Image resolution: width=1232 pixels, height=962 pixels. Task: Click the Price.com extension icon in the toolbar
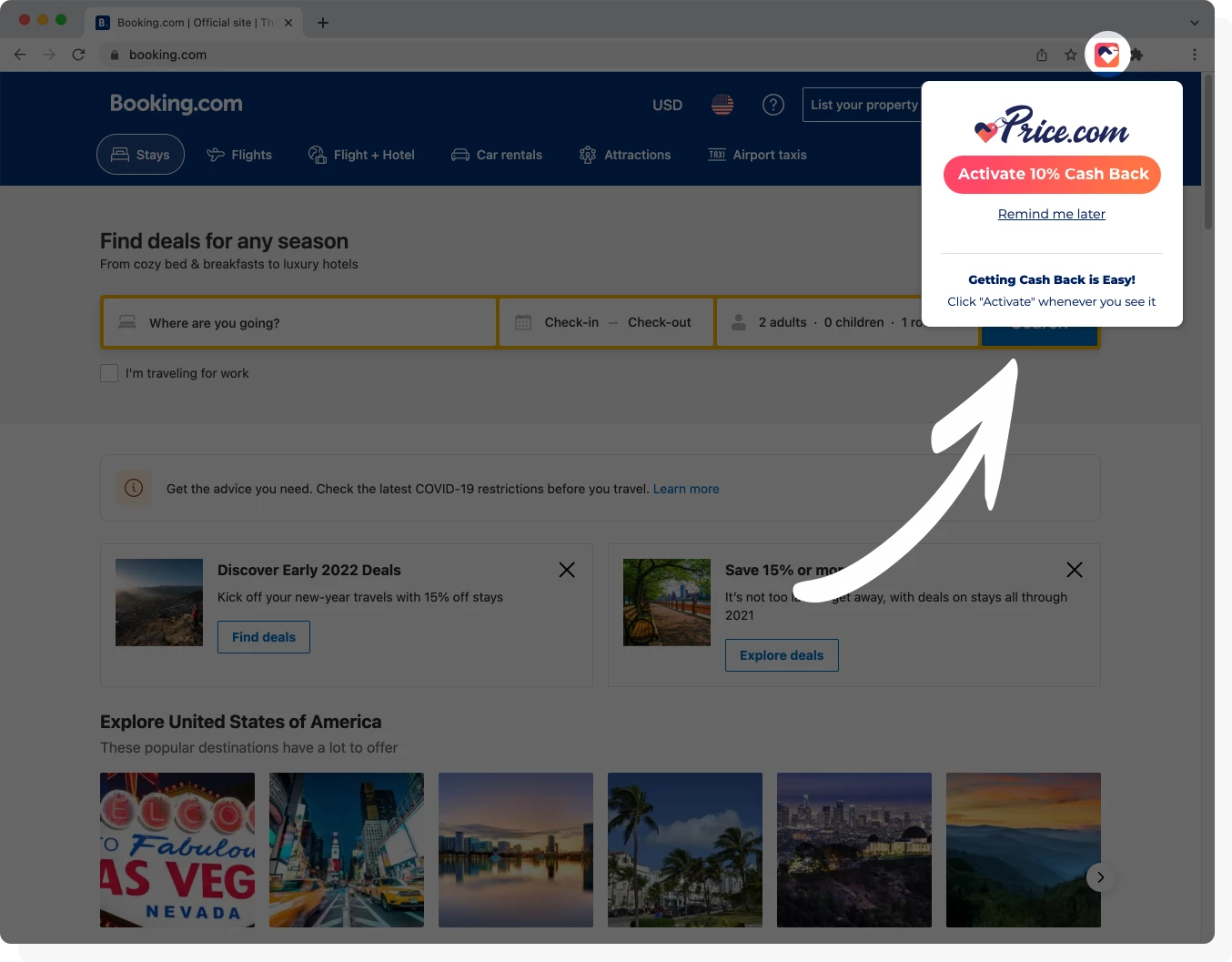point(1106,54)
